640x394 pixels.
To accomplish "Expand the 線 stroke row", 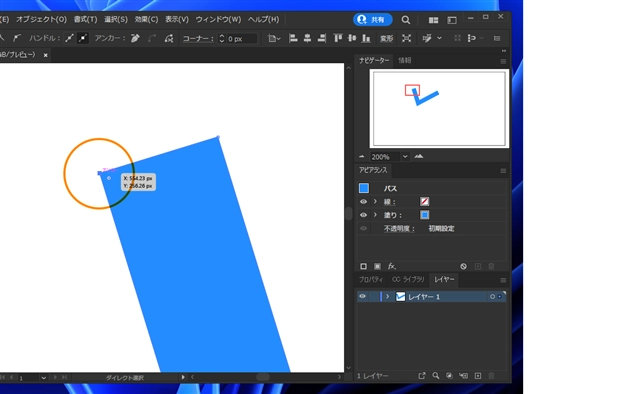I will [x=375, y=202].
